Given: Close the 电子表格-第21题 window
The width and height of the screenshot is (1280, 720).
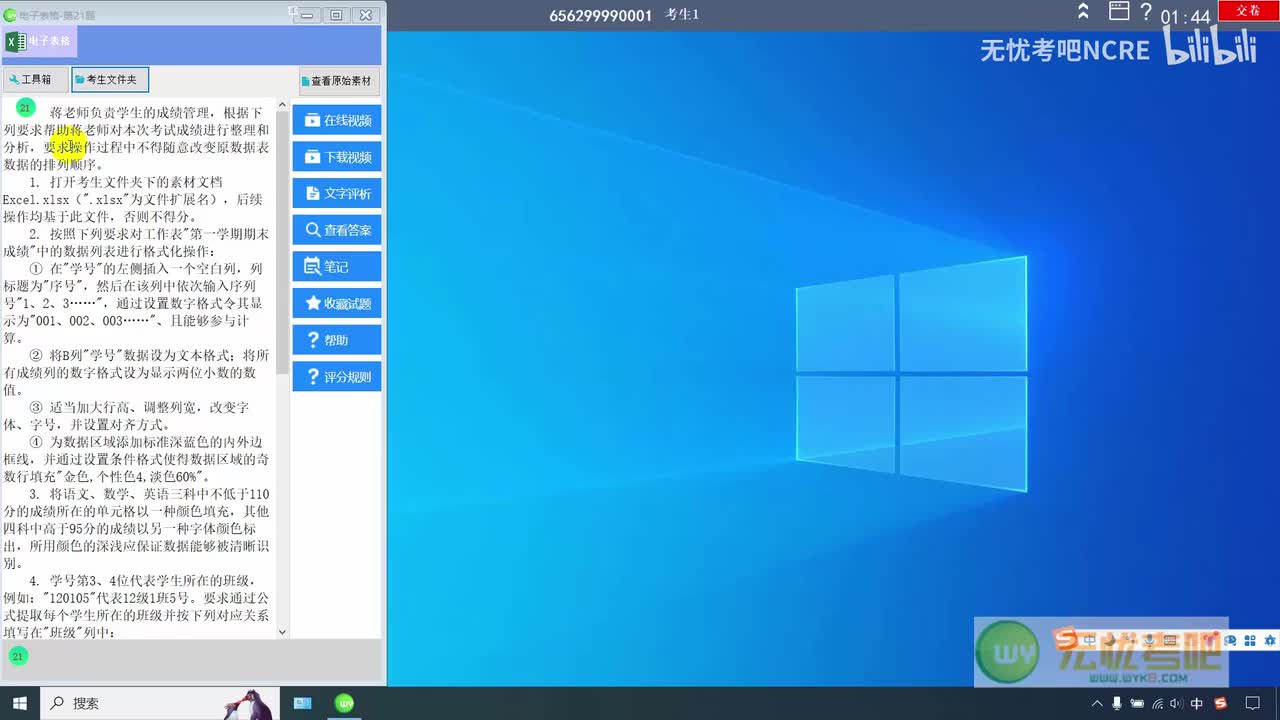Looking at the screenshot, I should [x=367, y=14].
